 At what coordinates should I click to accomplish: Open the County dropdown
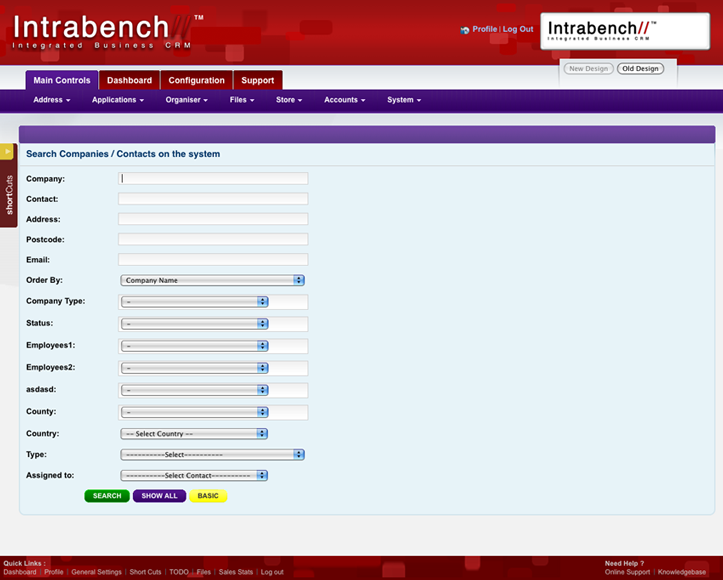[x=195, y=412]
